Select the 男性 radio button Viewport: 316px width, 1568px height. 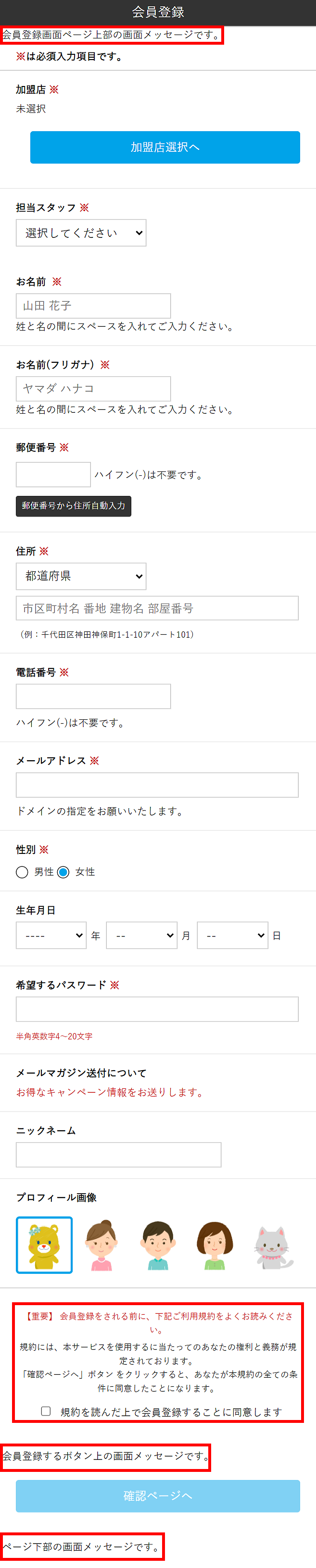(x=23, y=872)
